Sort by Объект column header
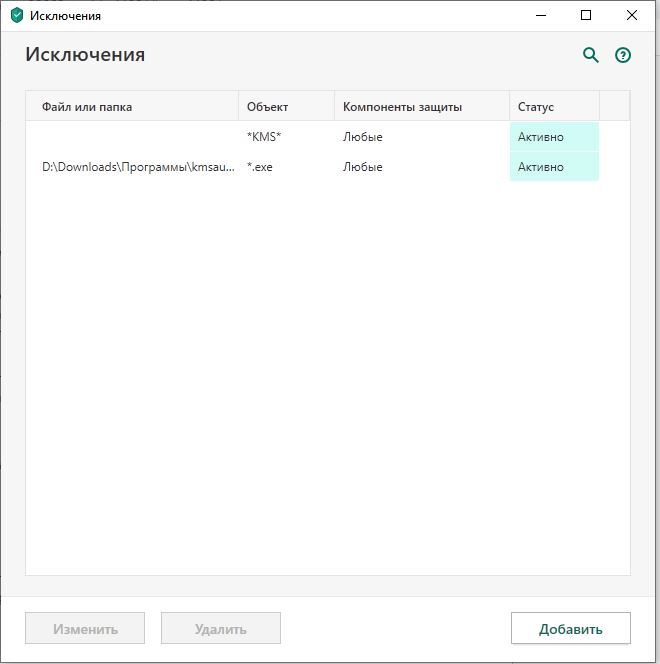This screenshot has width=660, height=664. tap(286, 106)
